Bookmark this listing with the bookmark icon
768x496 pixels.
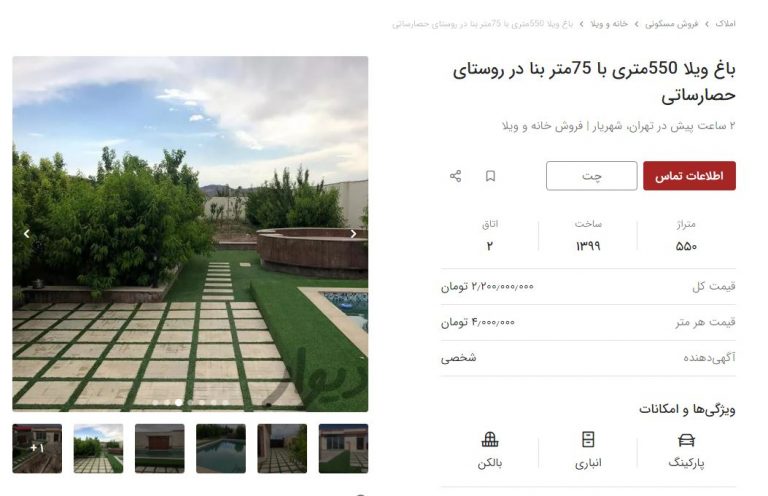490,176
